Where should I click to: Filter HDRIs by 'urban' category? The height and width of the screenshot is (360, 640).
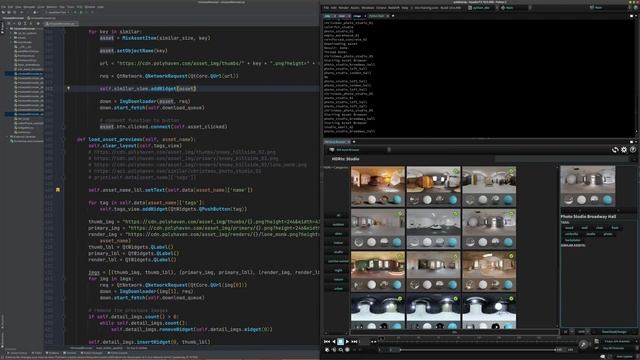(x=338, y=289)
